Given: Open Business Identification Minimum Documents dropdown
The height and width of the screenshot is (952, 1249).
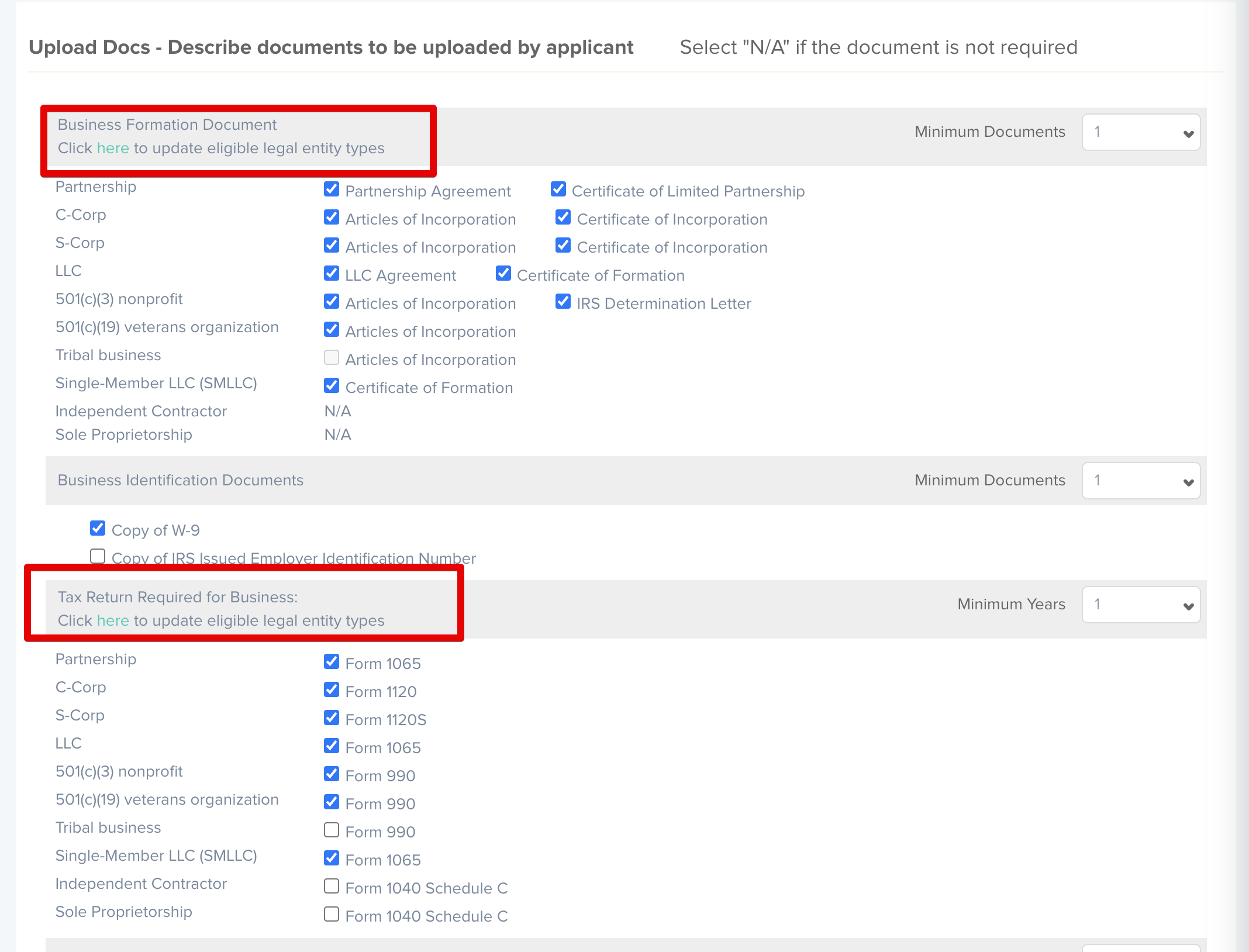Looking at the screenshot, I should (x=1141, y=481).
